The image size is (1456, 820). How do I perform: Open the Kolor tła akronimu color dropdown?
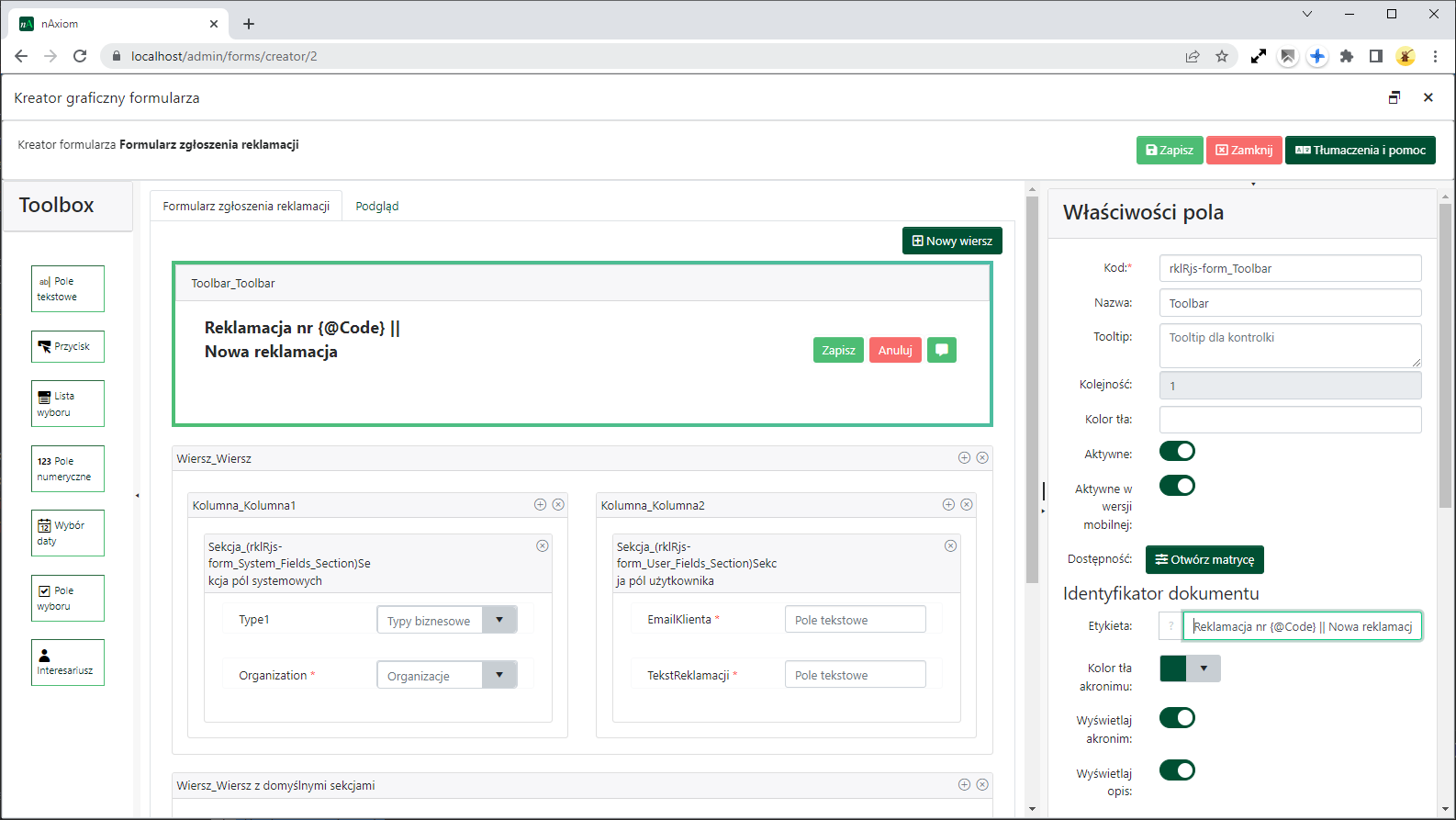click(x=1203, y=668)
